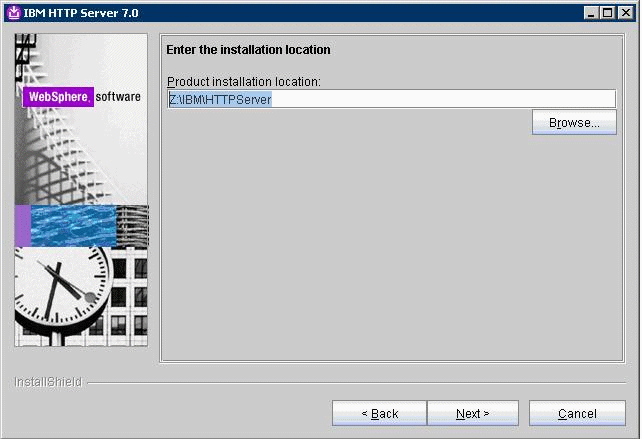Viewport: 642px width, 439px height.
Task: Return with the Back button
Action: (x=380, y=413)
